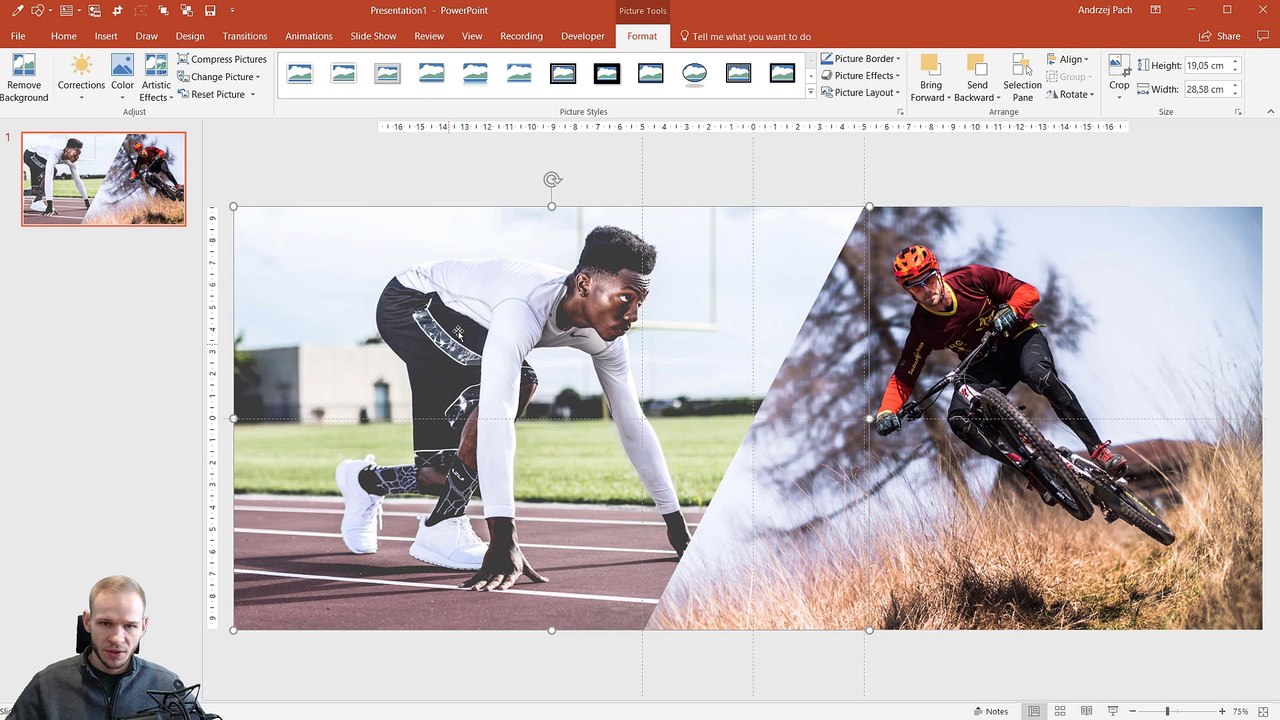The image size is (1280, 720).
Task: Expand the Picture Styles gallery More arrow
Action: [810, 92]
